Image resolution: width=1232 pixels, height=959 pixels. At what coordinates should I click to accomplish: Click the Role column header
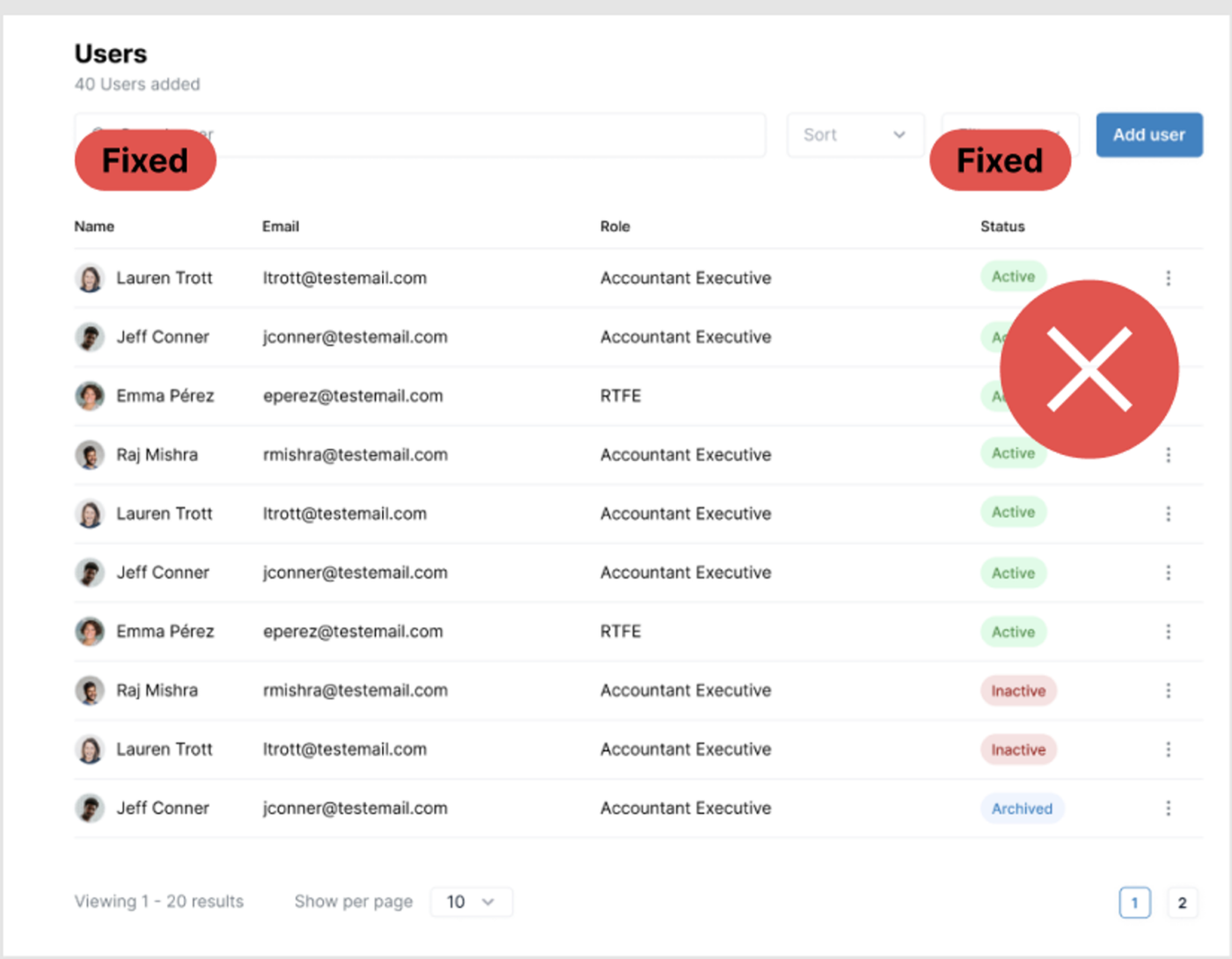point(615,226)
